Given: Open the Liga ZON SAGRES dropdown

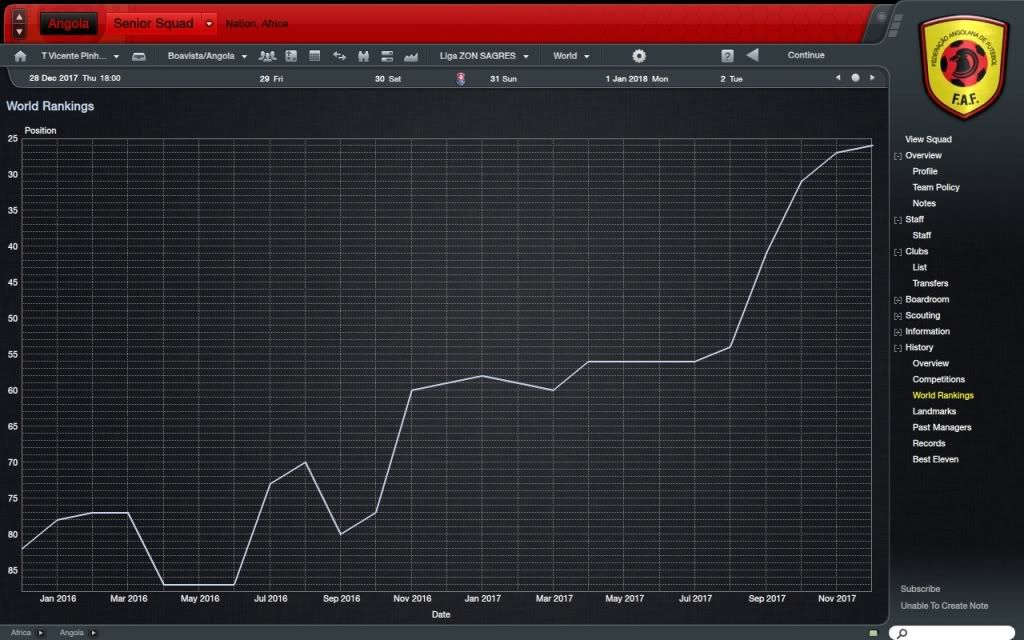Looking at the screenshot, I should point(484,56).
